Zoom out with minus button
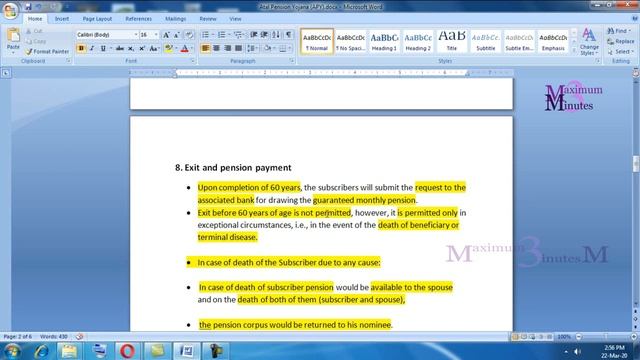Viewport: 640px width, 360px height. point(578,337)
